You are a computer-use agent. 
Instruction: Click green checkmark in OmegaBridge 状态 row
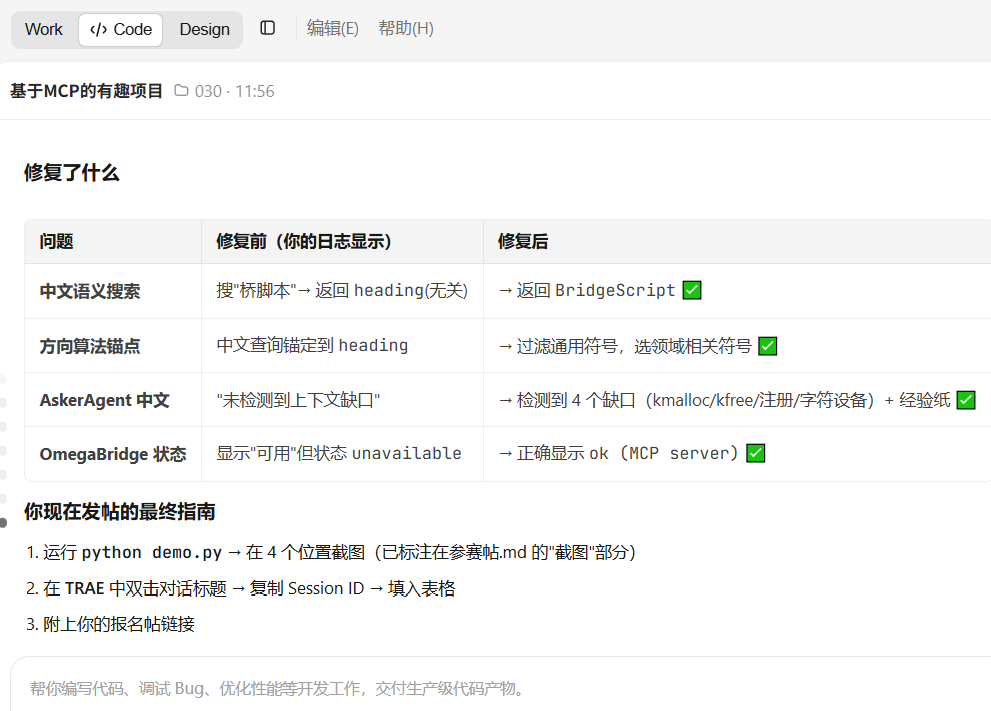[x=755, y=453]
